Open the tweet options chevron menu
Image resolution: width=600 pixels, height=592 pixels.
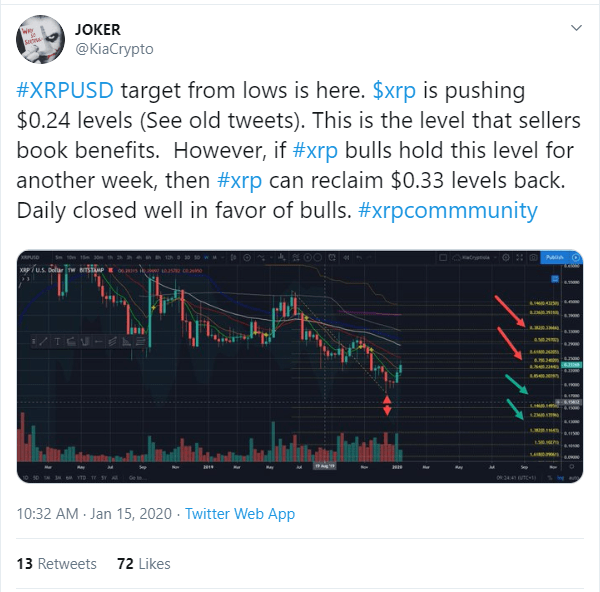574,28
